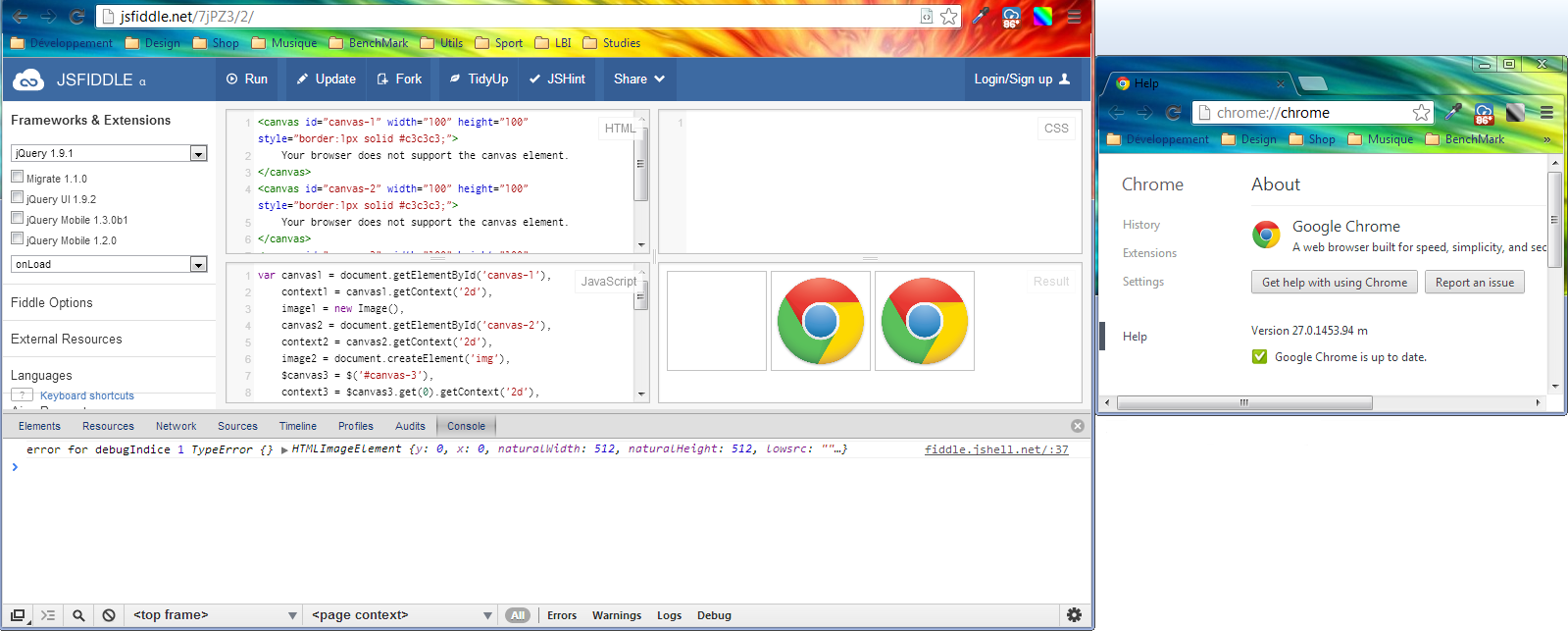Filter console by Warnings

click(617, 615)
